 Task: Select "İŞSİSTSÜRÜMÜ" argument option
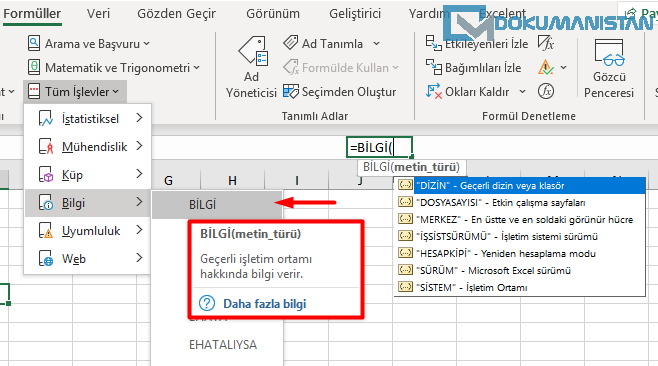pos(520,236)
